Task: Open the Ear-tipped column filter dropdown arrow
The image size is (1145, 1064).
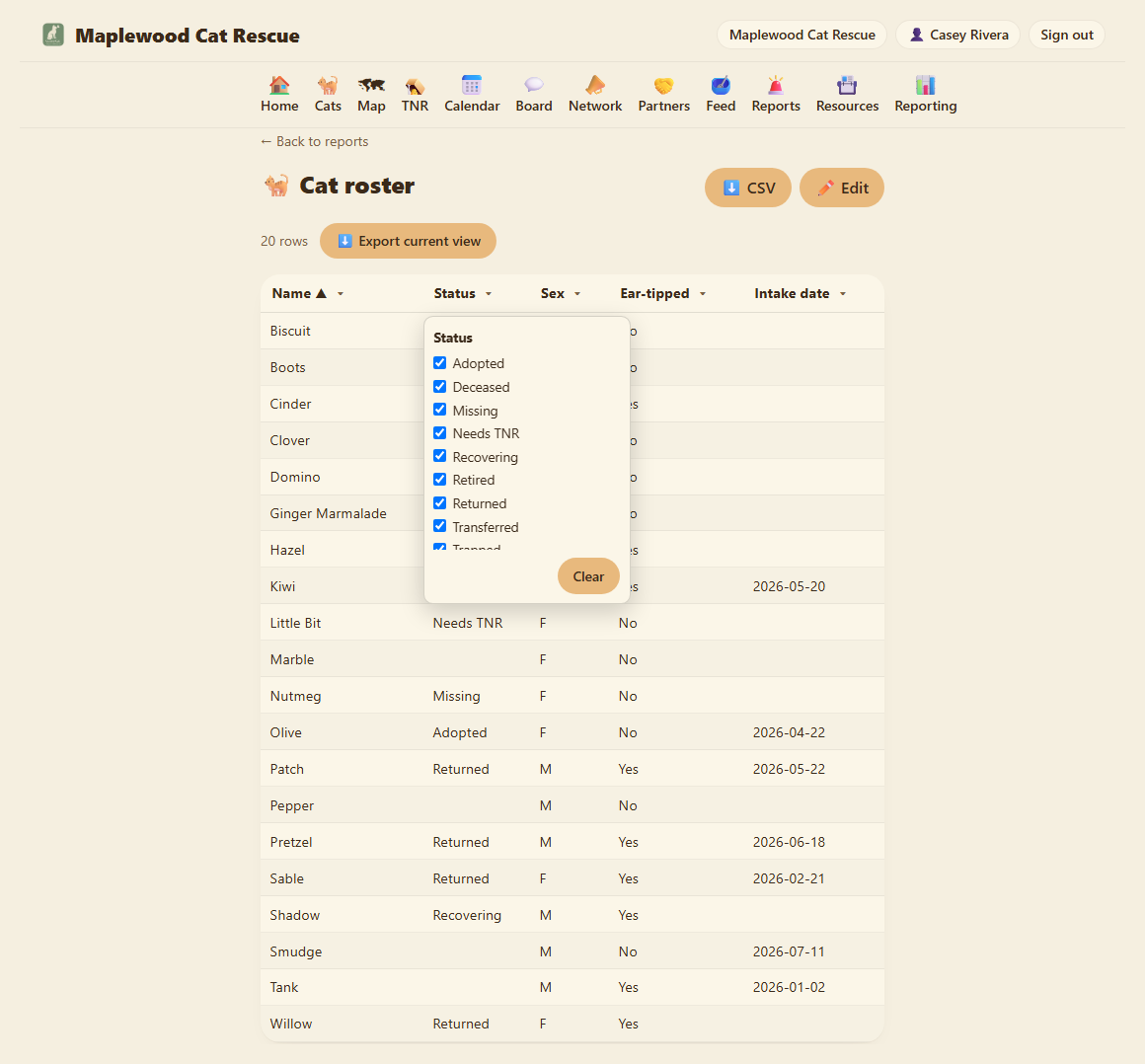Action: [x=703, y=293]
